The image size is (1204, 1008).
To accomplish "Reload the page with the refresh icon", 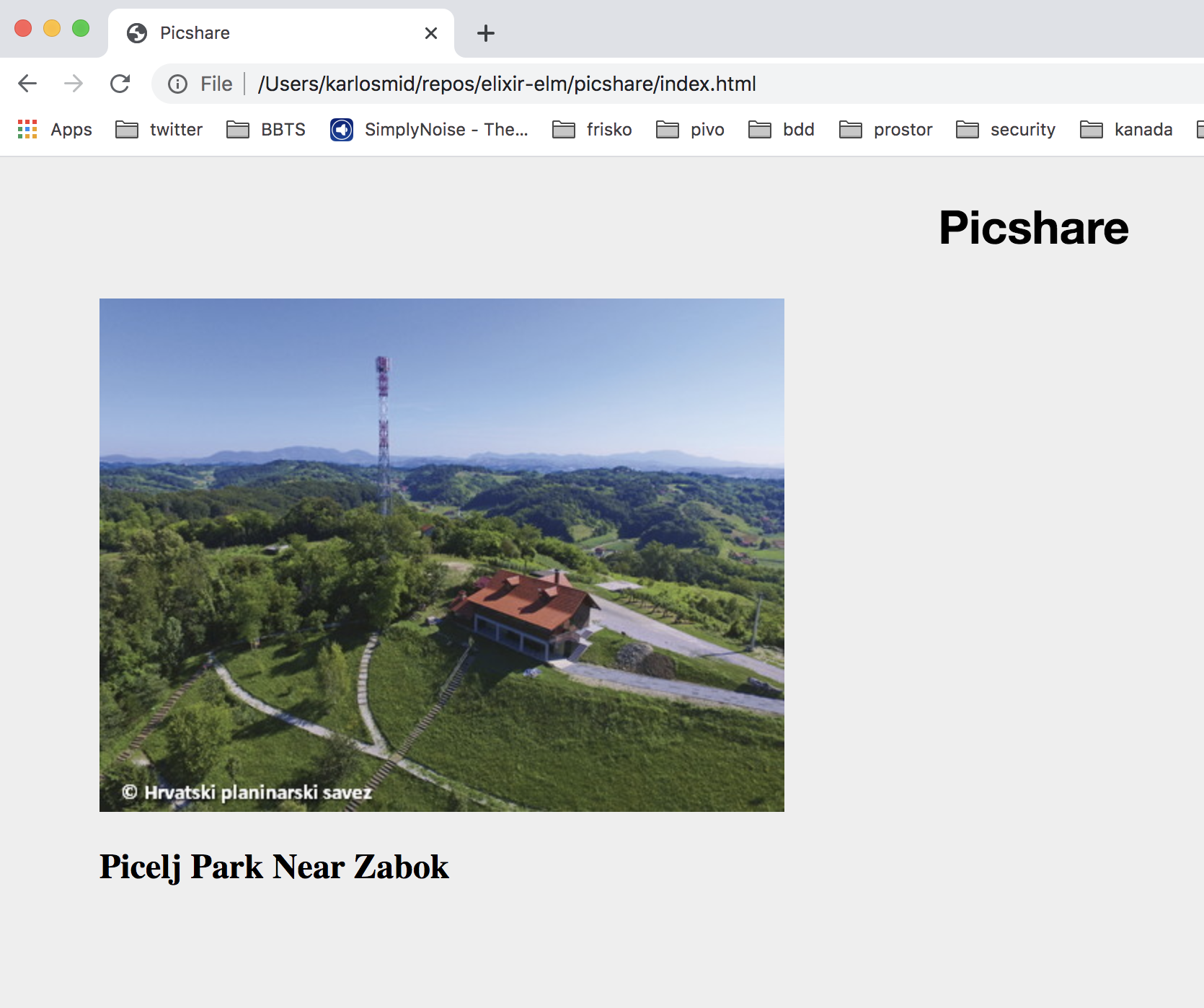I will pos(120,84).
